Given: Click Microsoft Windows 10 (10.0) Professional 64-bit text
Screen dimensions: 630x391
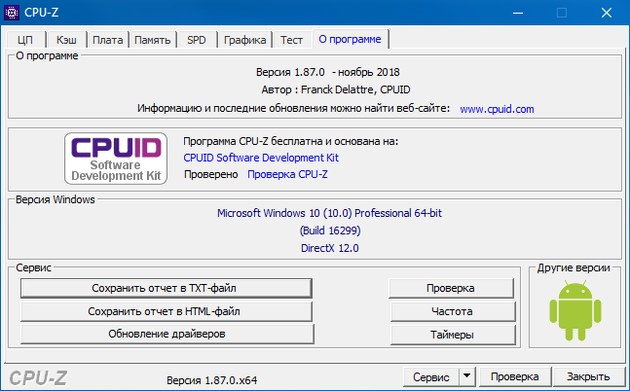Looking at the screenshot, I should coord(329,213).
